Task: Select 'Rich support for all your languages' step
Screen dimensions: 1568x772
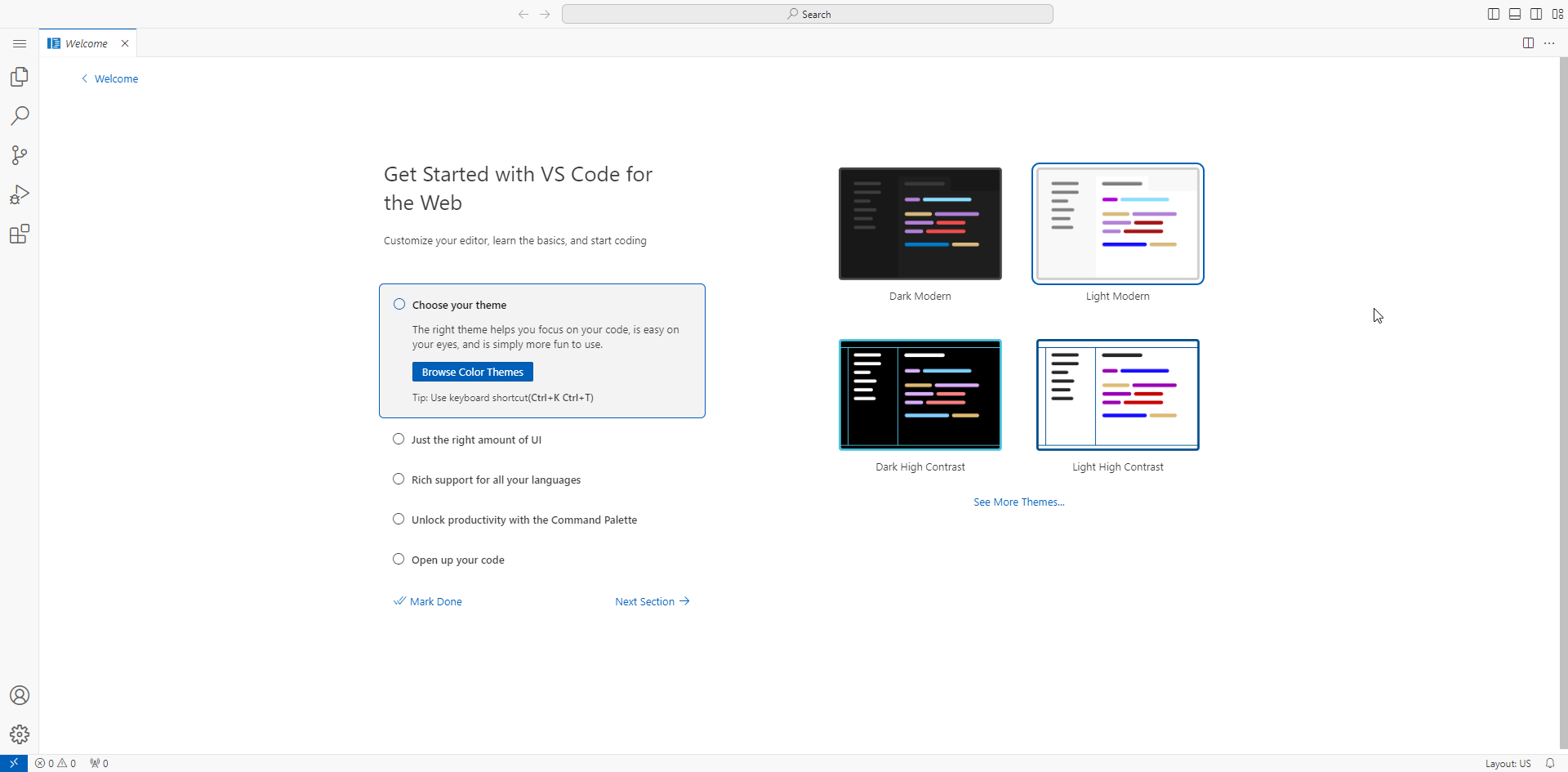Action: click(496, 480)
